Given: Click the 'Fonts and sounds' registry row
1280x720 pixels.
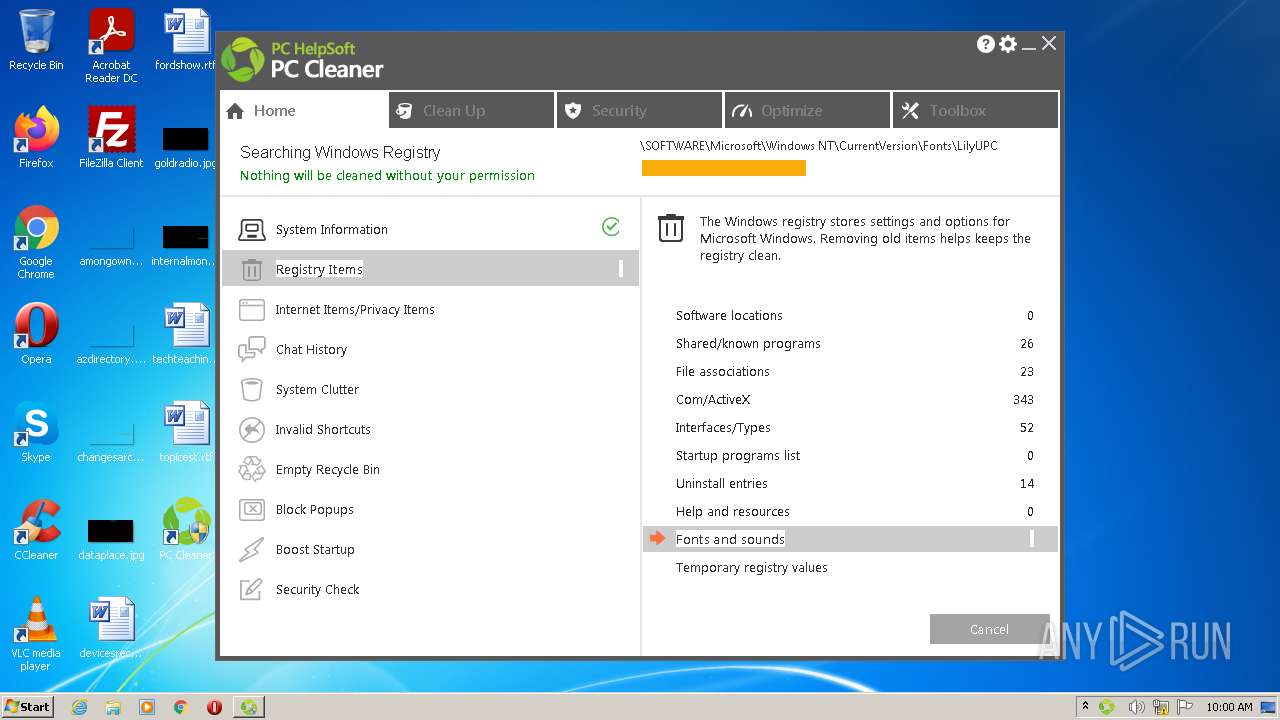Looking at the screenshot, I should click(850, 539).
